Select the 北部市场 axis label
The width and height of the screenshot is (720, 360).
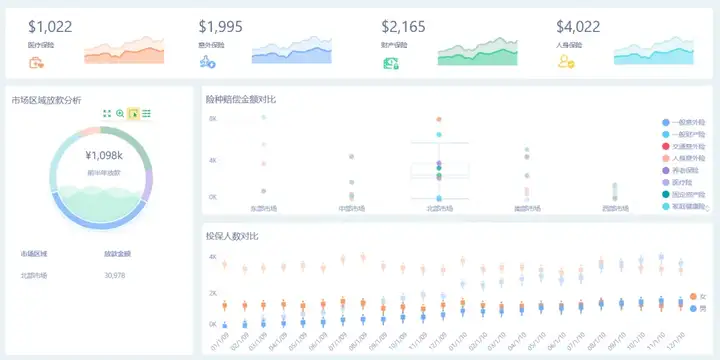[x=439, y=208]
